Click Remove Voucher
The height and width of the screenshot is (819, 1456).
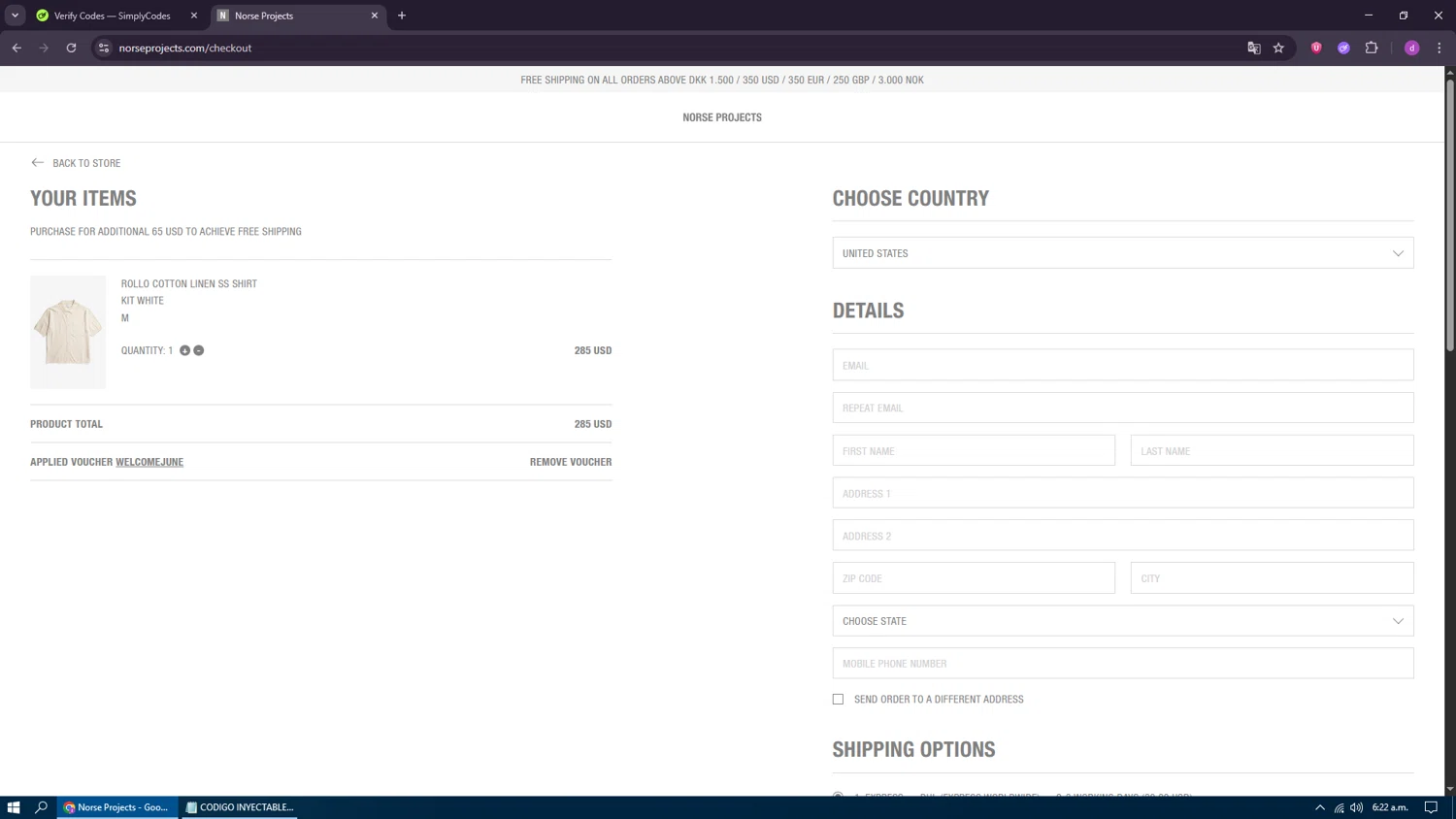[x=571, y=462]
